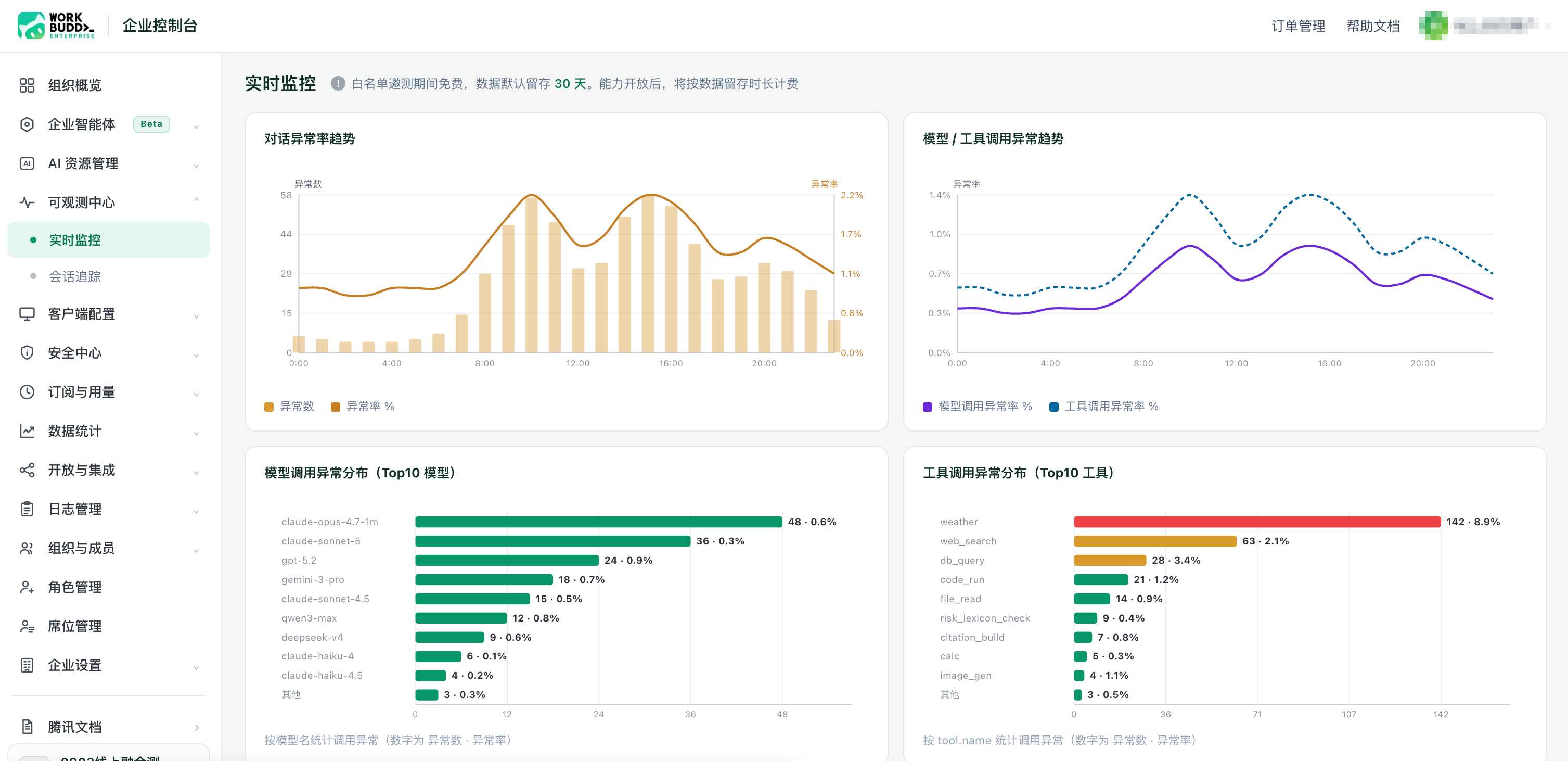
Task: Open the user avatar in header
Action: pos(1433,26)
